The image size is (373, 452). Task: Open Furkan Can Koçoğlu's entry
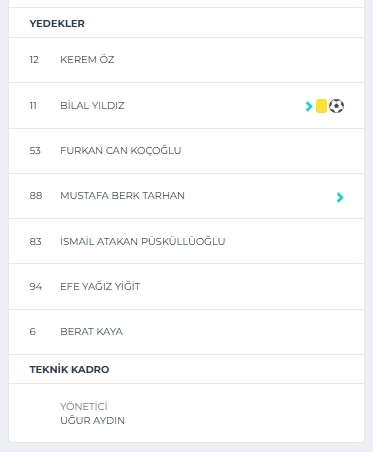tap(121, 151)
